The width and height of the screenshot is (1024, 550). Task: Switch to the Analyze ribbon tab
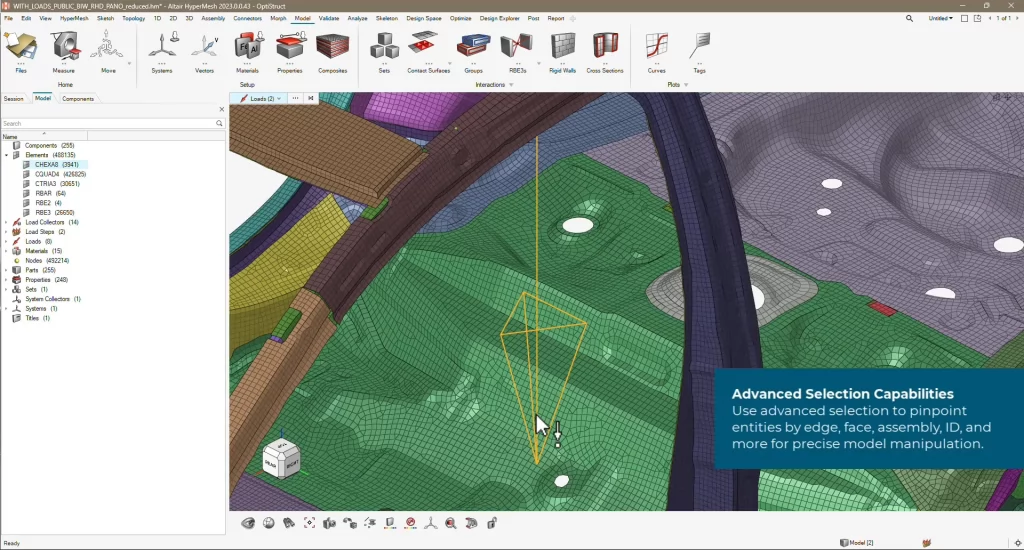tap(357, 18)
